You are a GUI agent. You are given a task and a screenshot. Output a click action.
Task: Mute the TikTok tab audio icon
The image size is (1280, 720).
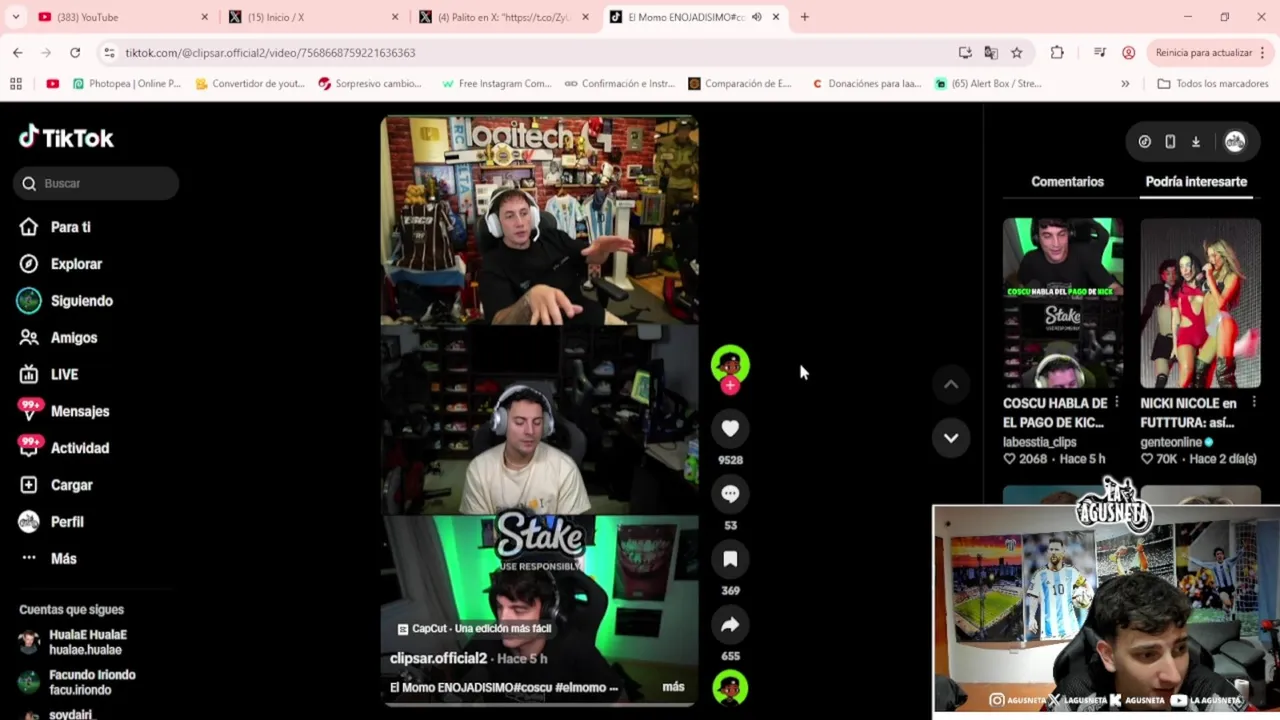tap(756, 17)
